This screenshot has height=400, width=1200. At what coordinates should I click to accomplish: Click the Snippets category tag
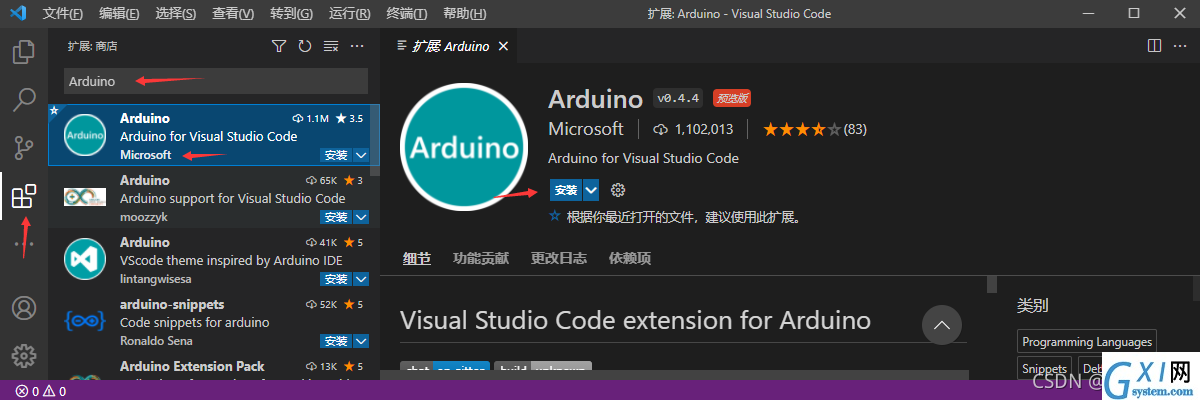point(1044,369)
